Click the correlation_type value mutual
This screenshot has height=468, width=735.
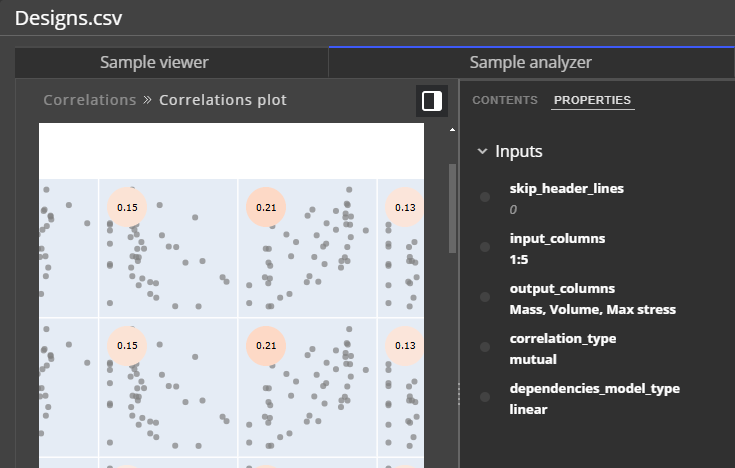coord(533,359)
